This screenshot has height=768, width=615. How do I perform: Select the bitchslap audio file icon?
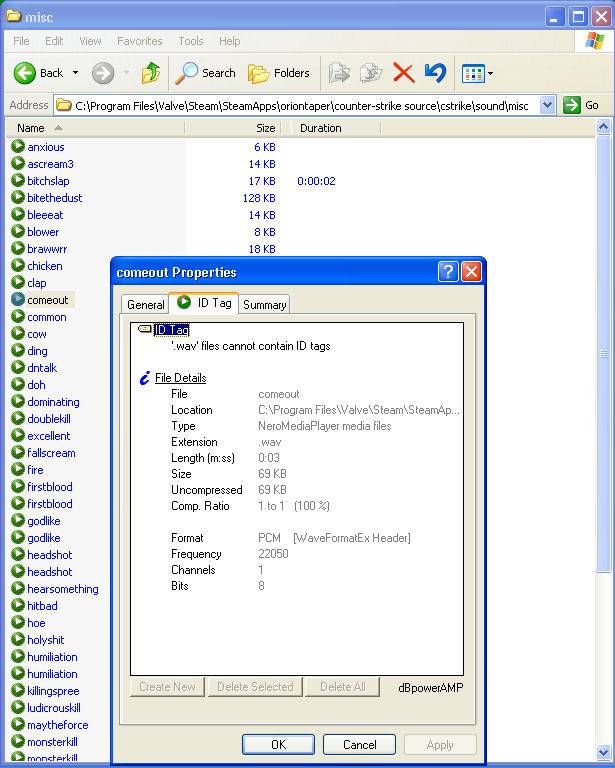pos(18,181)
